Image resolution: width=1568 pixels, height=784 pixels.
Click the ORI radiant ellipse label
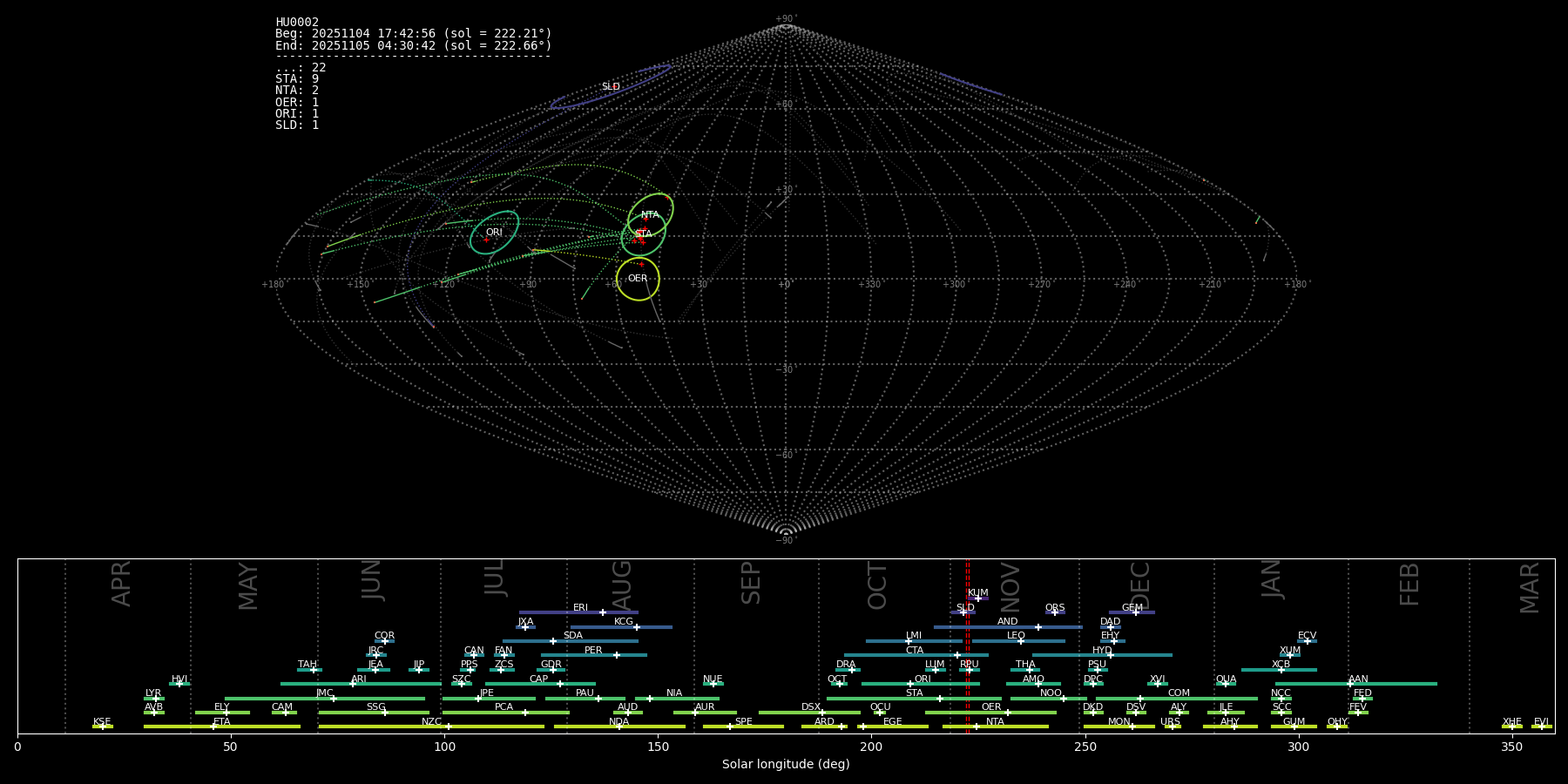(494, 233)
